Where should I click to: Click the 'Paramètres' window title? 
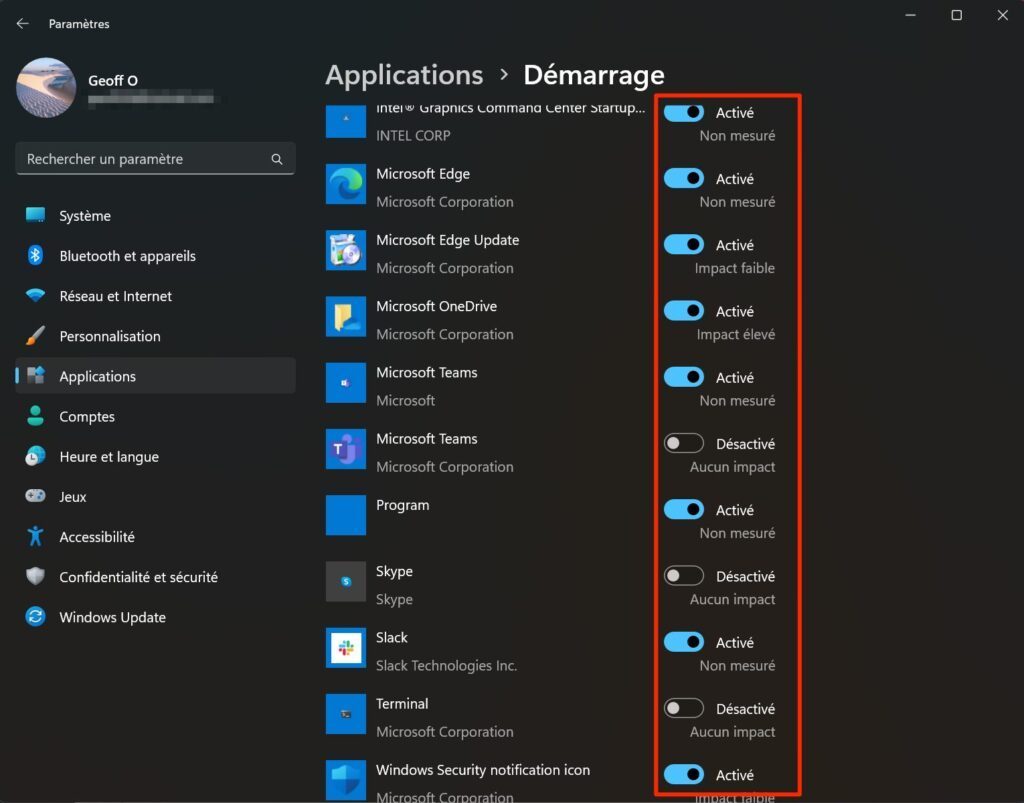(79, 24)
